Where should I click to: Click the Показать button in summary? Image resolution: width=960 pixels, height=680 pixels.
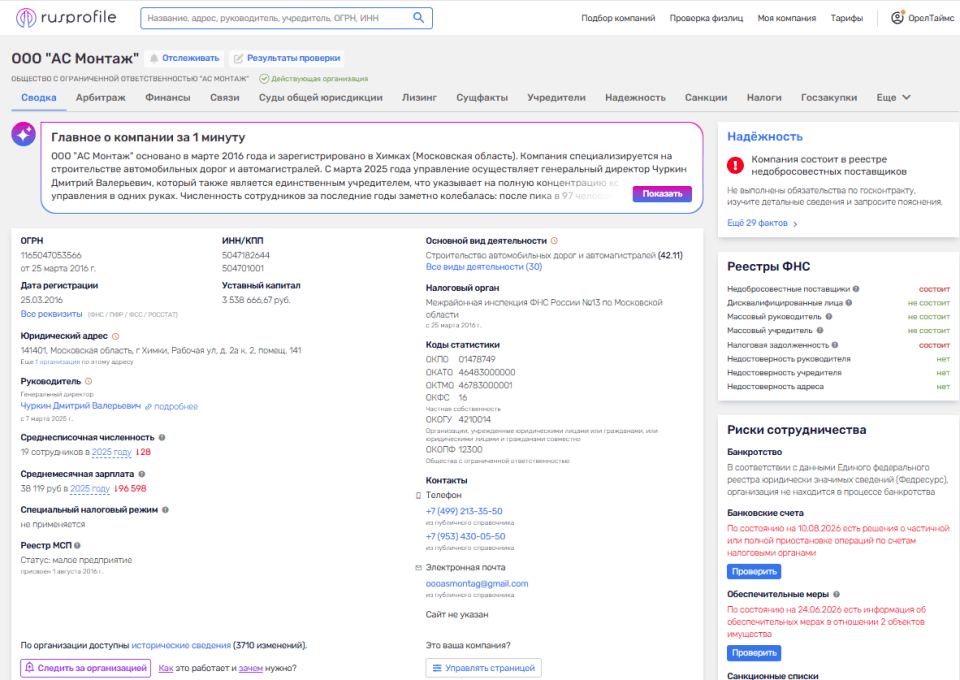pos(662,193)
